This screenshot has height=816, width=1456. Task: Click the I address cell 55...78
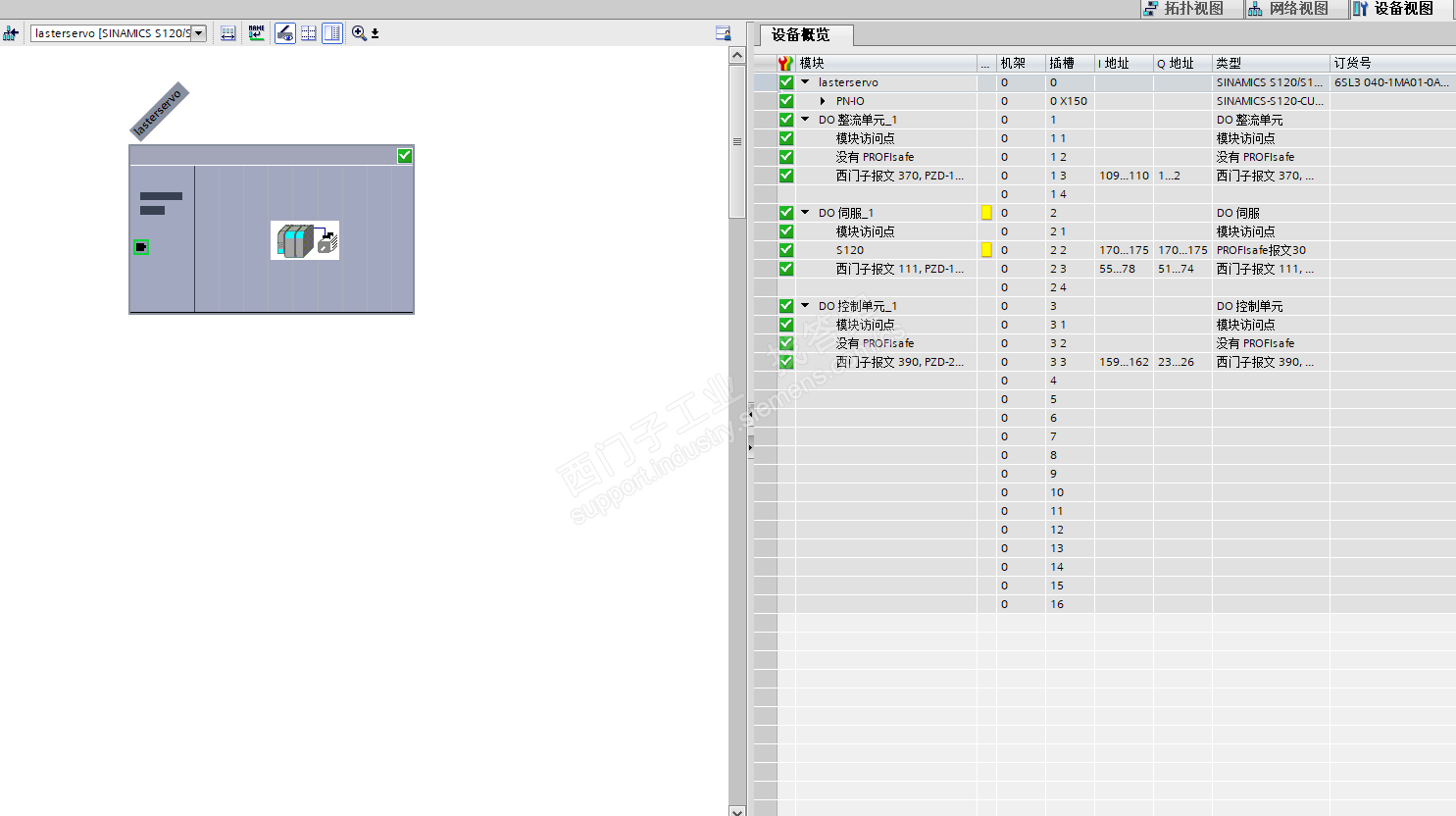pos(1124,269)
